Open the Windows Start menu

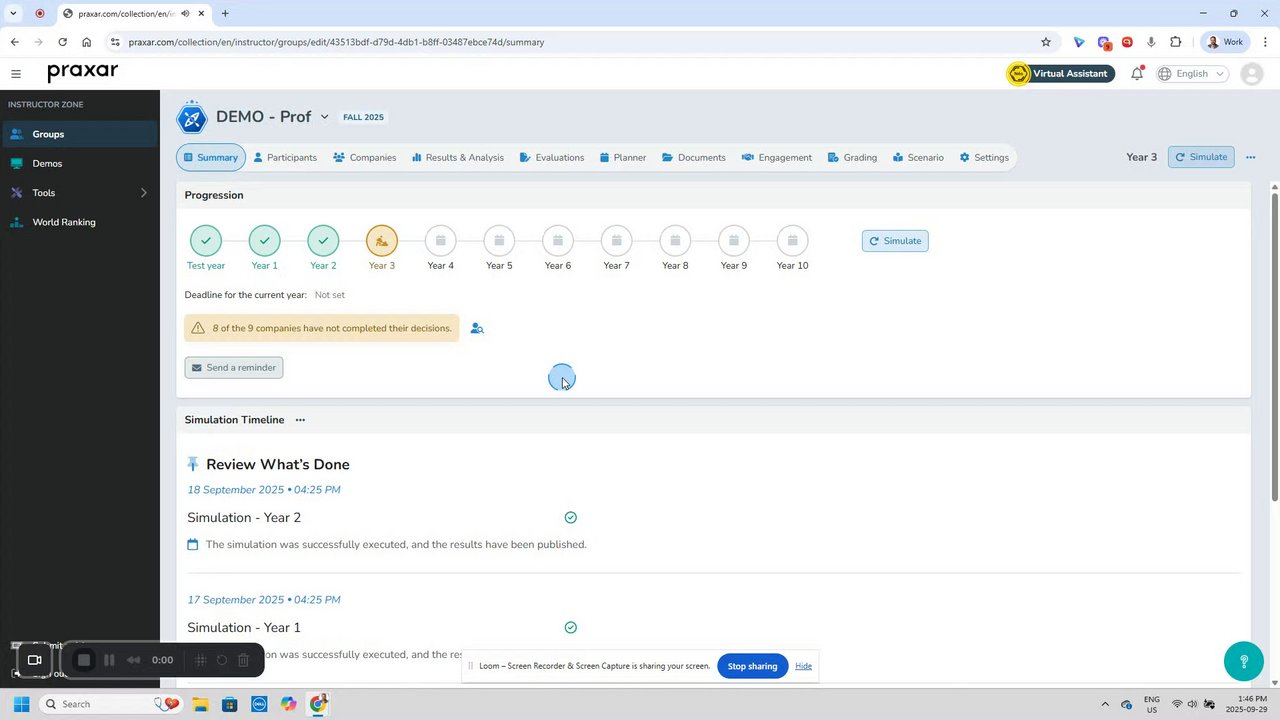(x=21, y=704)
